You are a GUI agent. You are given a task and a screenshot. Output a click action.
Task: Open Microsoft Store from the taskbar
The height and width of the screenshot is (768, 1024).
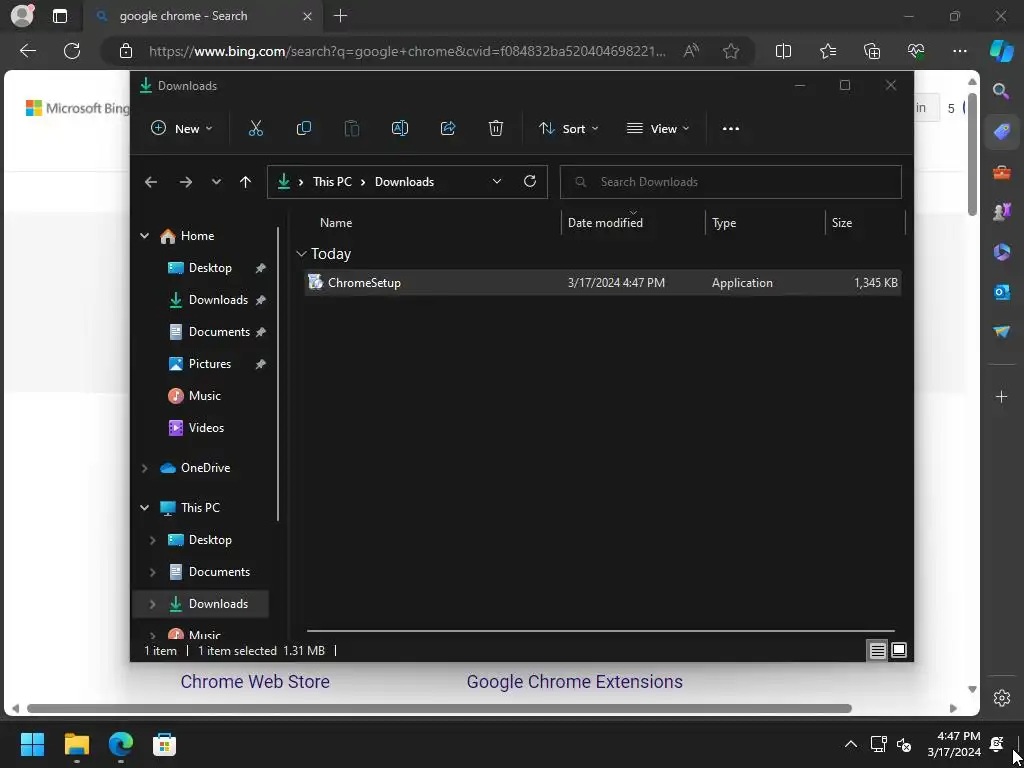click(x=164, y=744)
